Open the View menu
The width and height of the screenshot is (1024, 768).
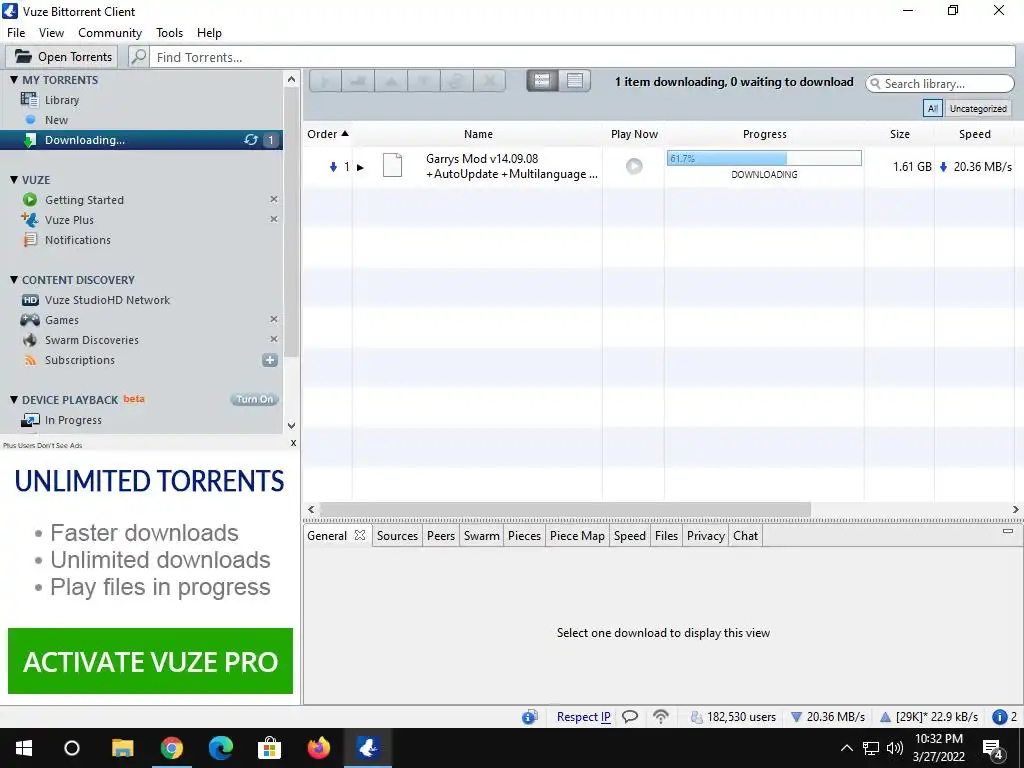[51, 33]
